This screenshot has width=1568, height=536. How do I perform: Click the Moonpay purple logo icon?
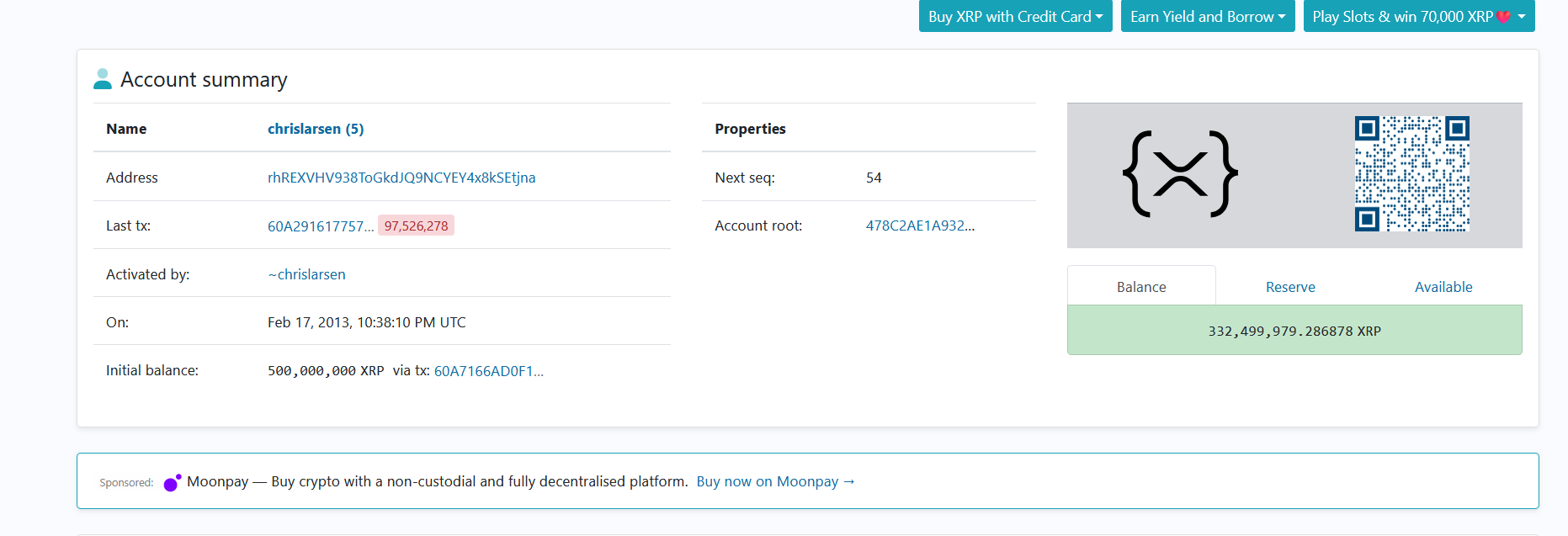click(x=172, y=482)
